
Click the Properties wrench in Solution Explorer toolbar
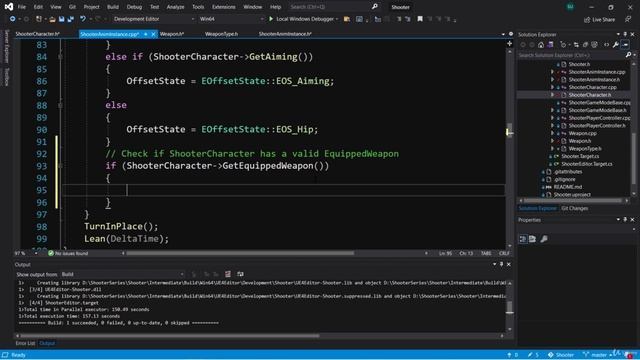tap(616, 45)
